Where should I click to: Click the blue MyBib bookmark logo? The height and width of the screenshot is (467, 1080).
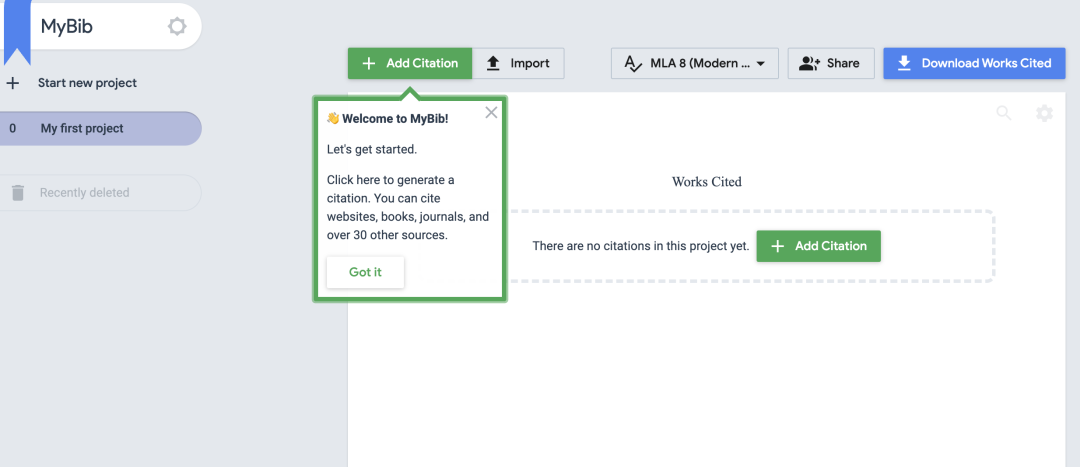pos(17,31)
